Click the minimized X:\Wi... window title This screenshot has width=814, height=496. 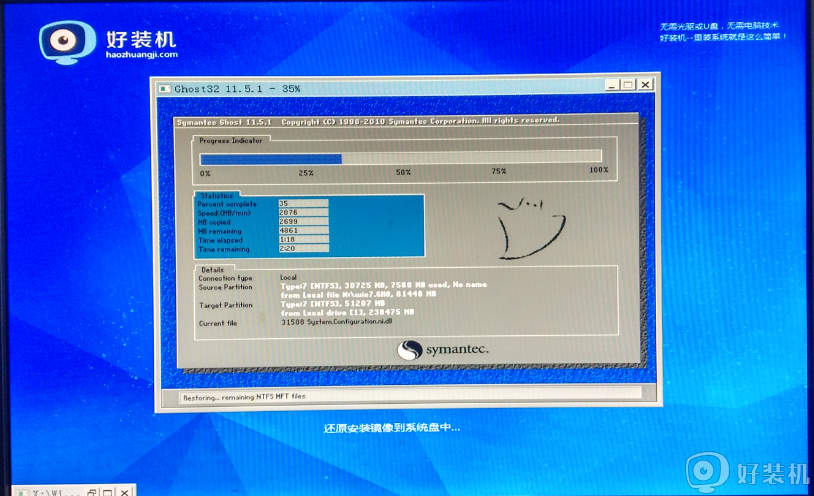[55, 492]
